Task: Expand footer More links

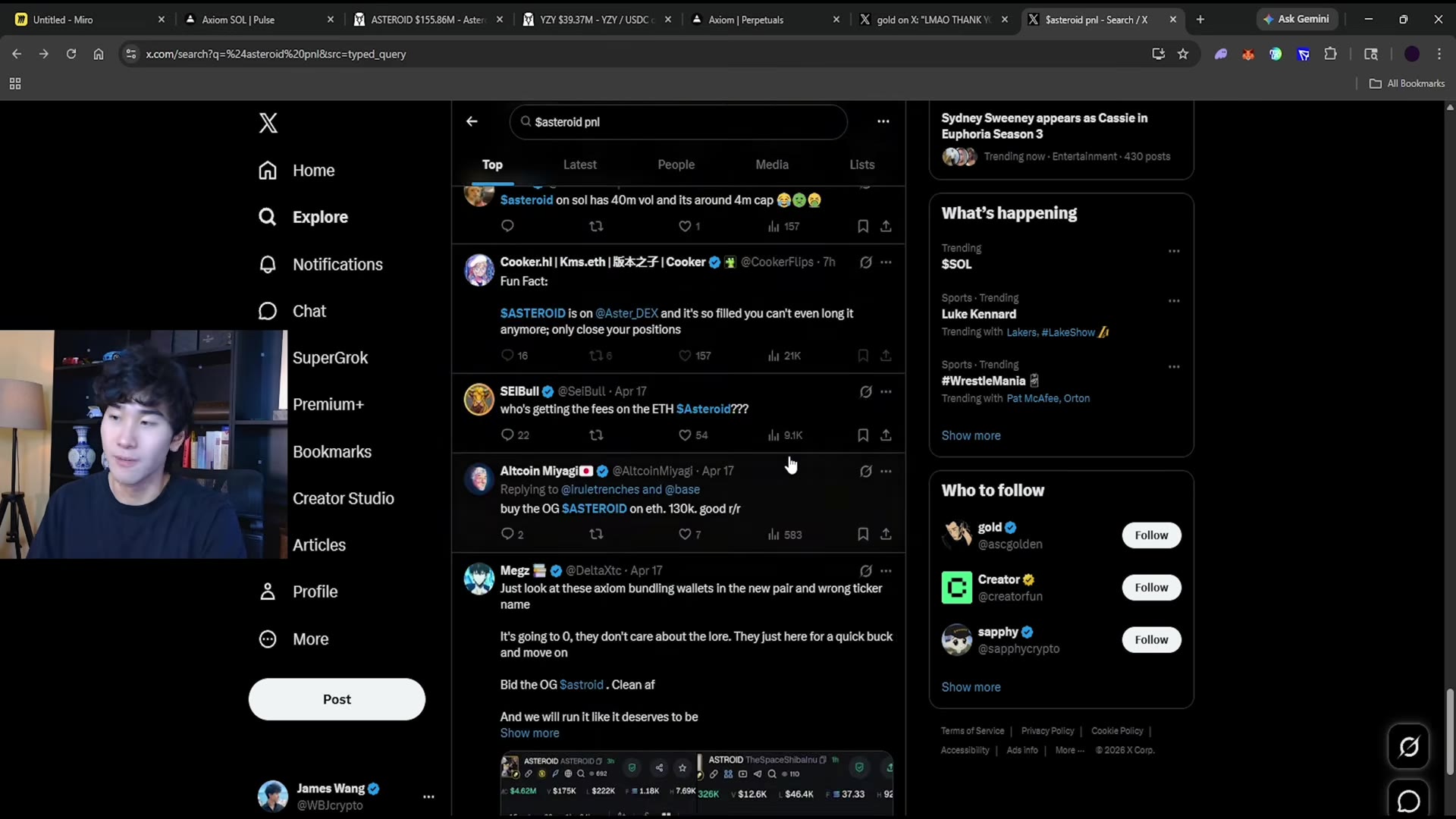Action: [1069, 750]
